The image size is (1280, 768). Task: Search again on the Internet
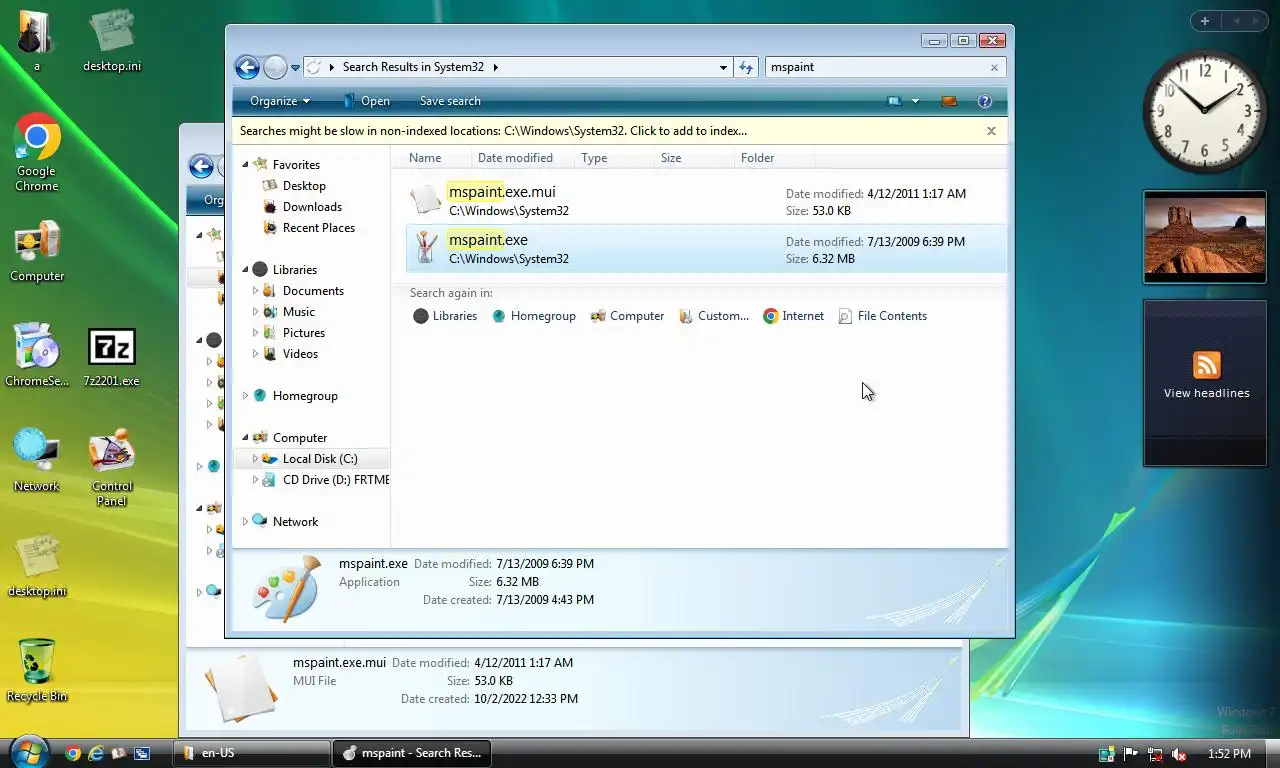pos(793,316)
